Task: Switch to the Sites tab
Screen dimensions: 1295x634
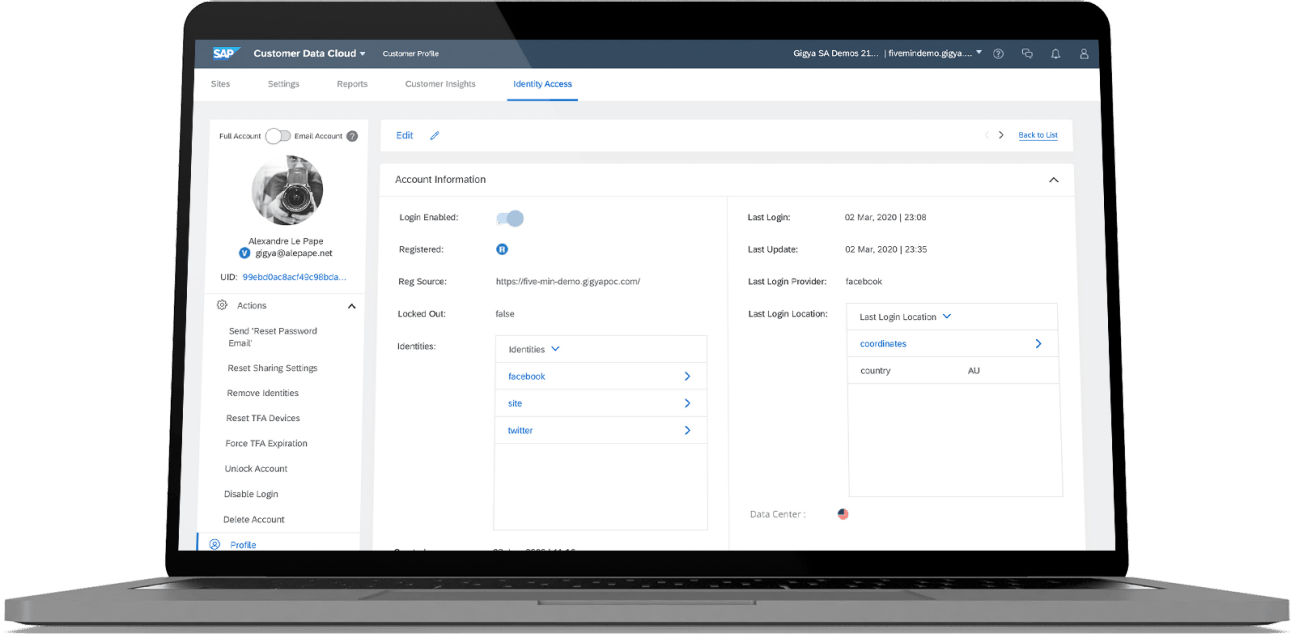Action: (x=220, y=84)
